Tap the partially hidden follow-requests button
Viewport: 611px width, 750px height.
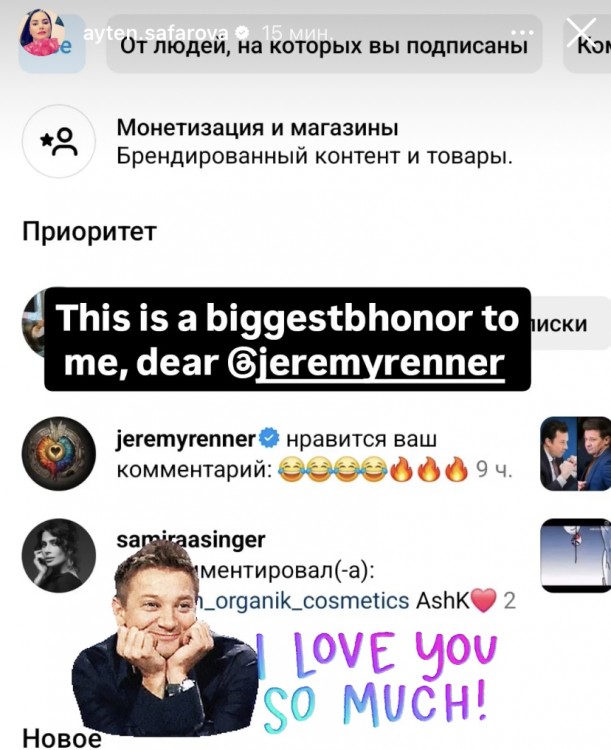point(569,323)
